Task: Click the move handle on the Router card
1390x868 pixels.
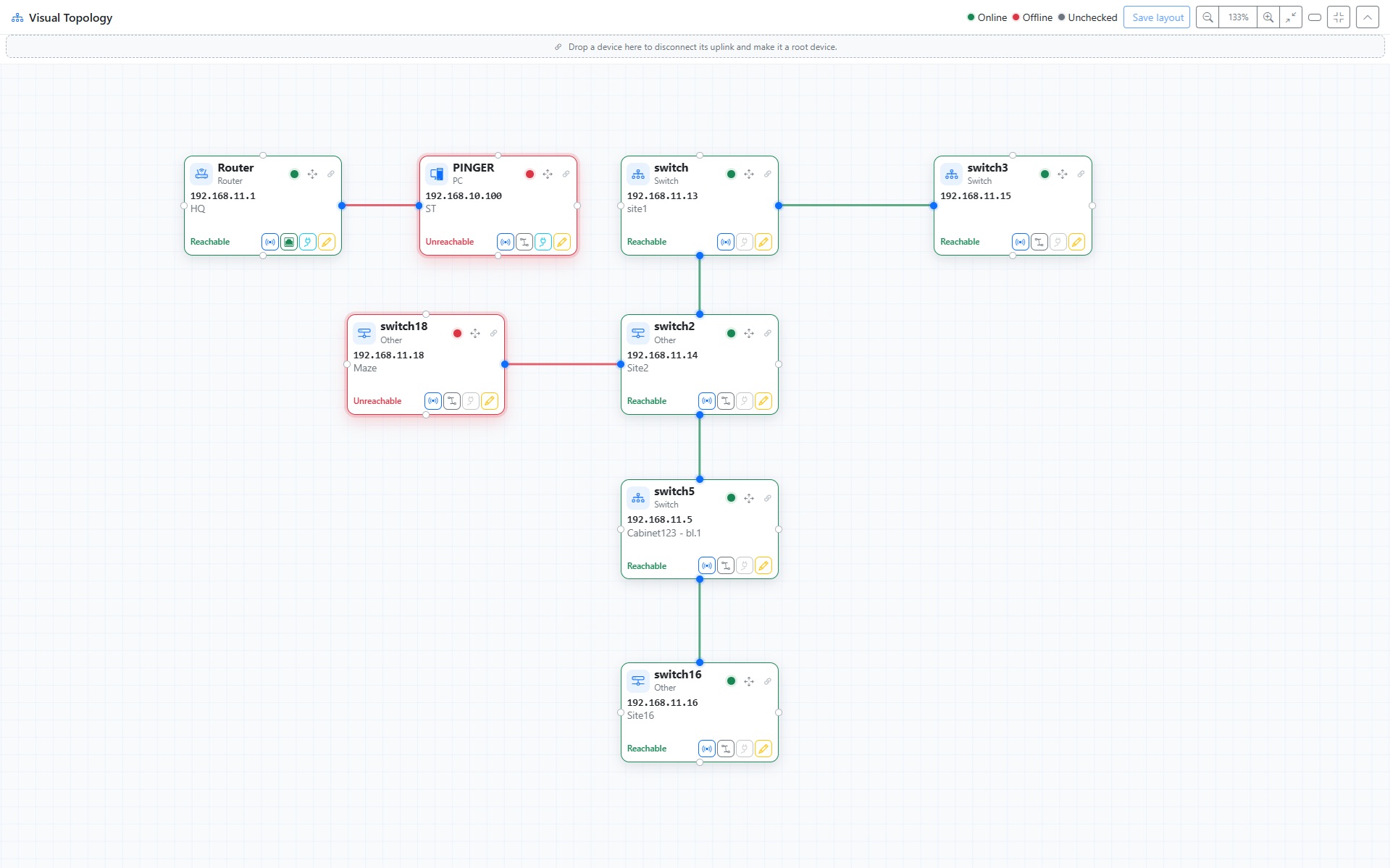Action: point(312,174)
